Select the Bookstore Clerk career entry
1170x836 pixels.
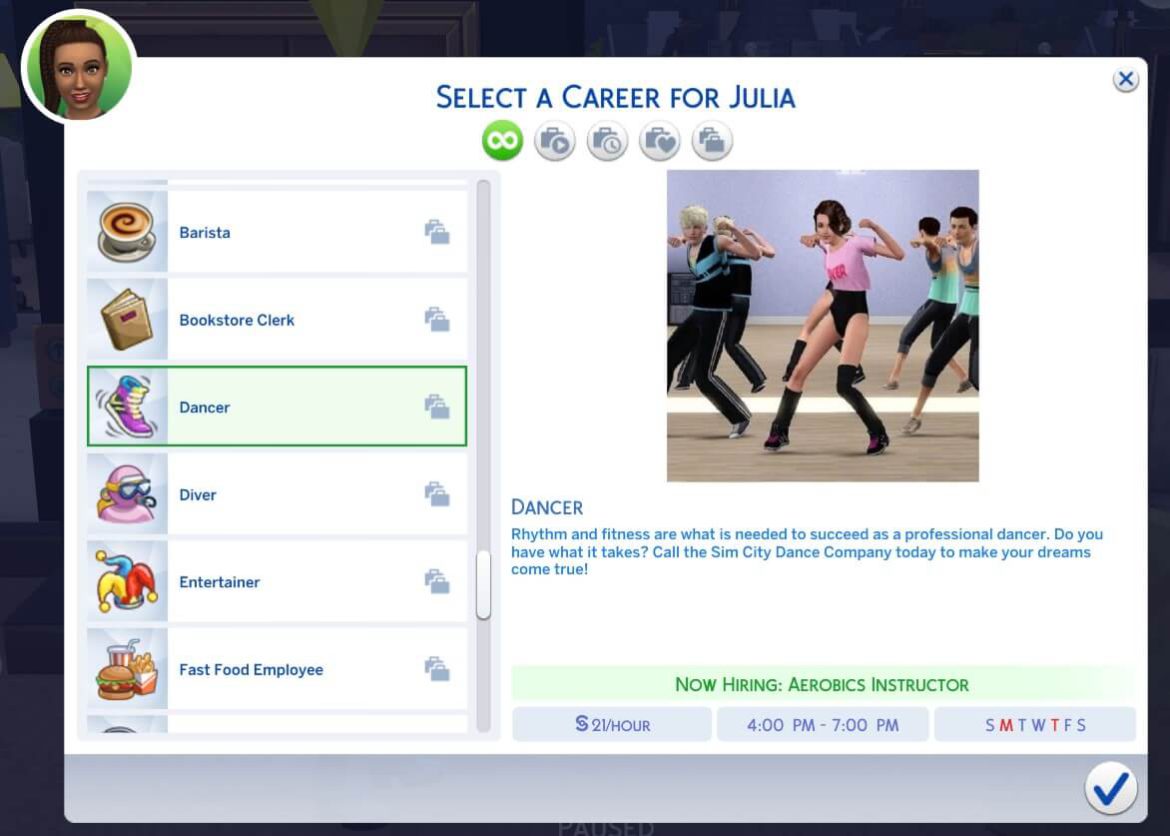pyautogui.click(x=275, y=319)
